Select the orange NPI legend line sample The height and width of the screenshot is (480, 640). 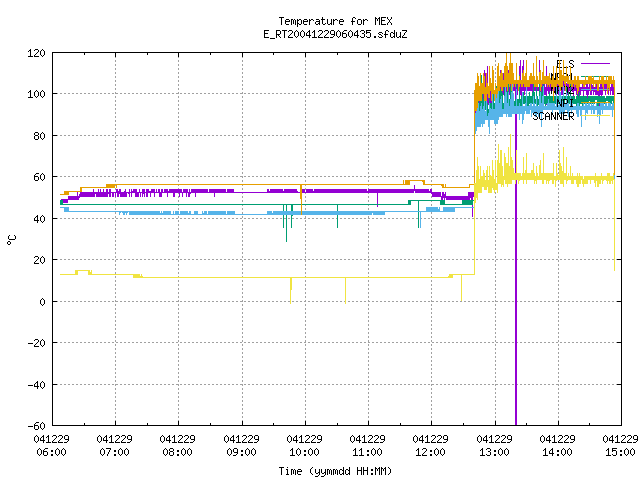click(x=595, y=103)
